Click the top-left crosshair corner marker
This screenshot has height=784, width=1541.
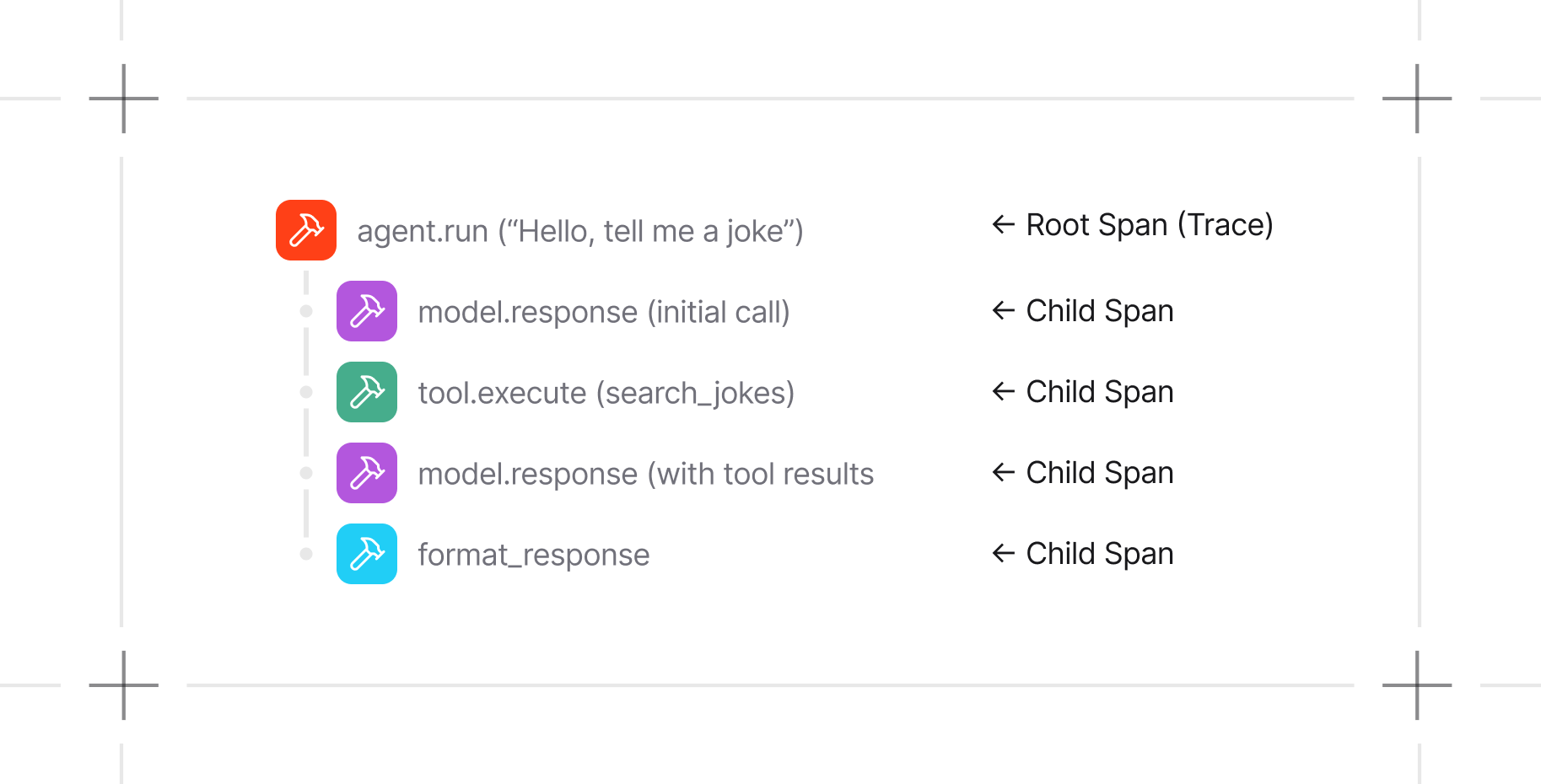click(124, 99)
